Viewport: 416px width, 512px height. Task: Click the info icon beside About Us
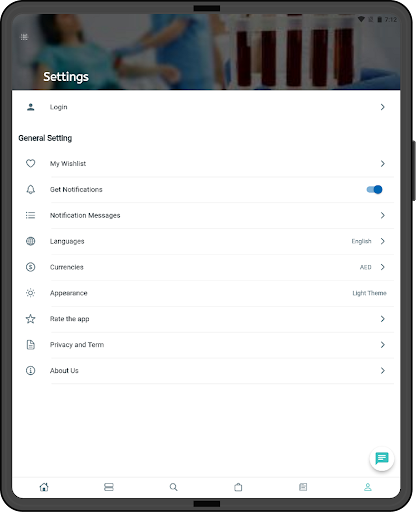click(30, 370)
